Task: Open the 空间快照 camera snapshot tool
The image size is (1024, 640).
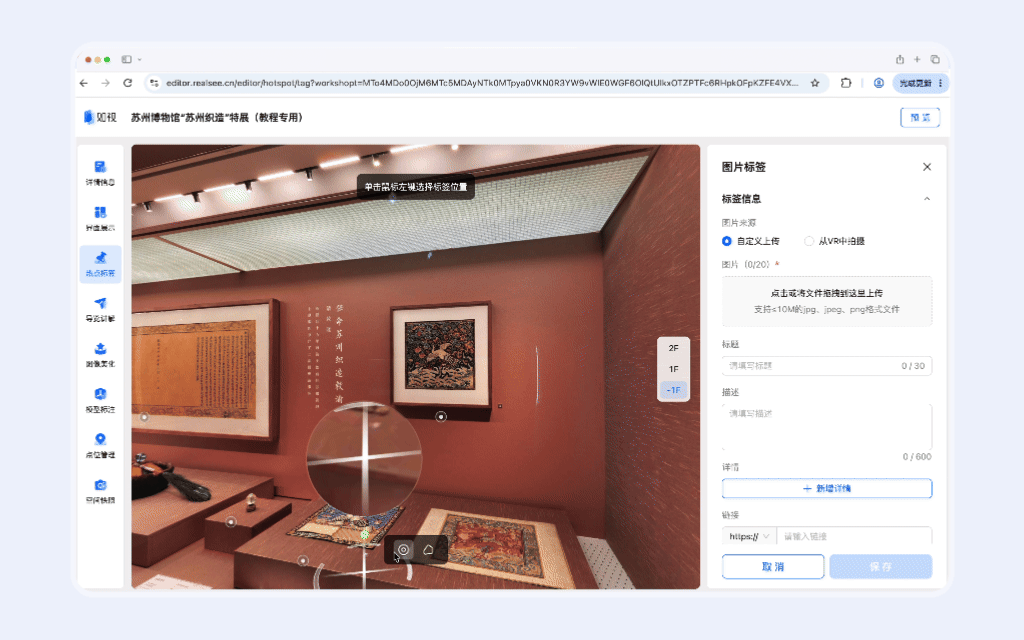Action: pyautogui.click(x=100, y=491)
